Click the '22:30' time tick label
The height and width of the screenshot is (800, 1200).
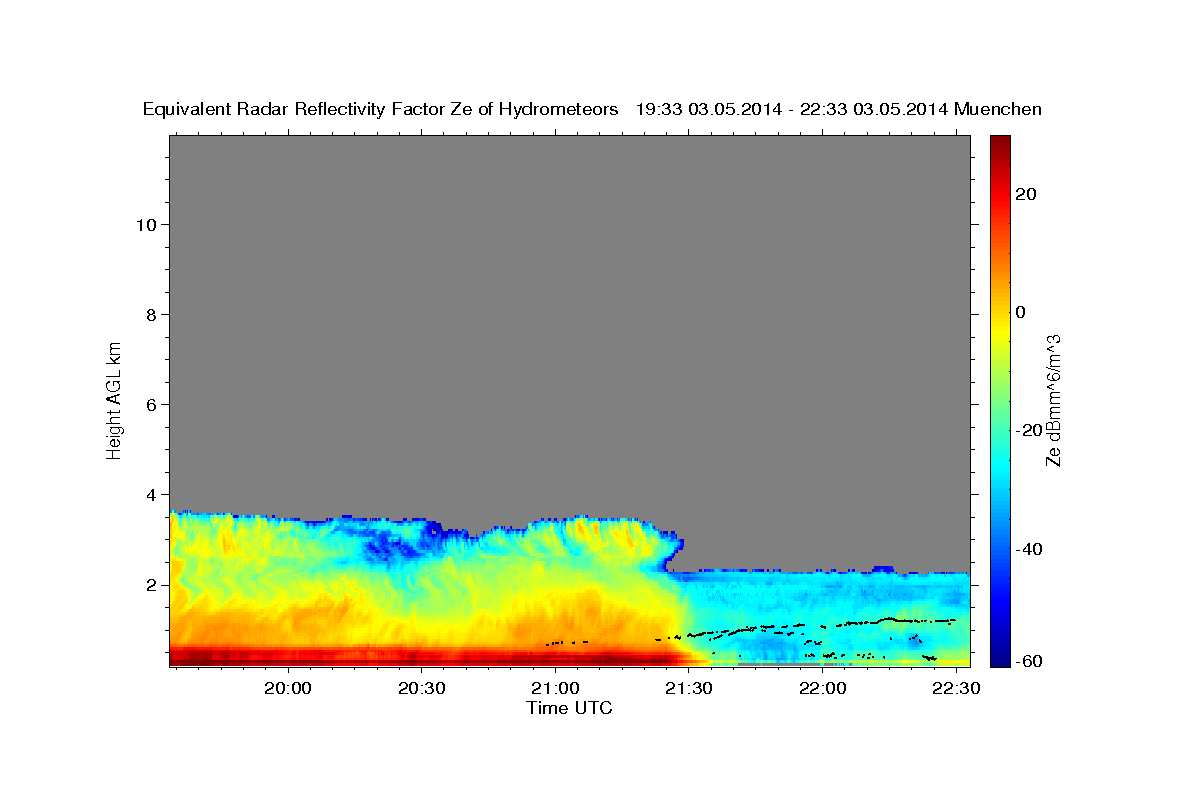pos(956,689)
